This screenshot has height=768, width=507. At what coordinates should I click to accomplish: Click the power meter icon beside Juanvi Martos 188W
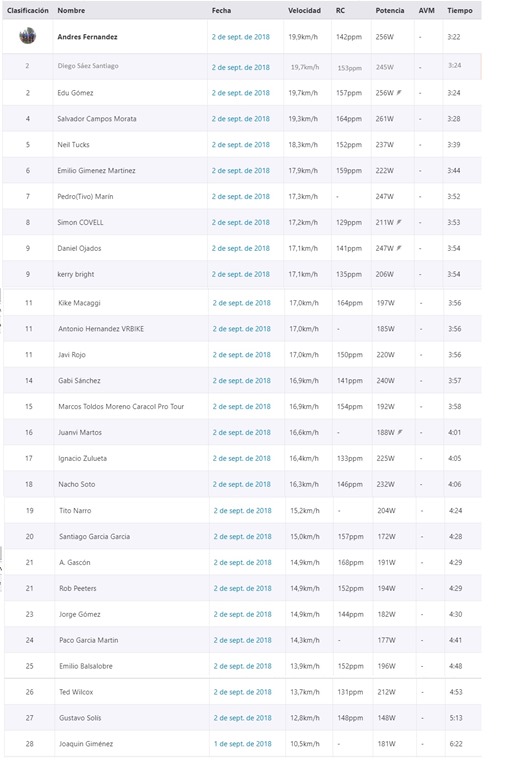(x=400, y=432)
